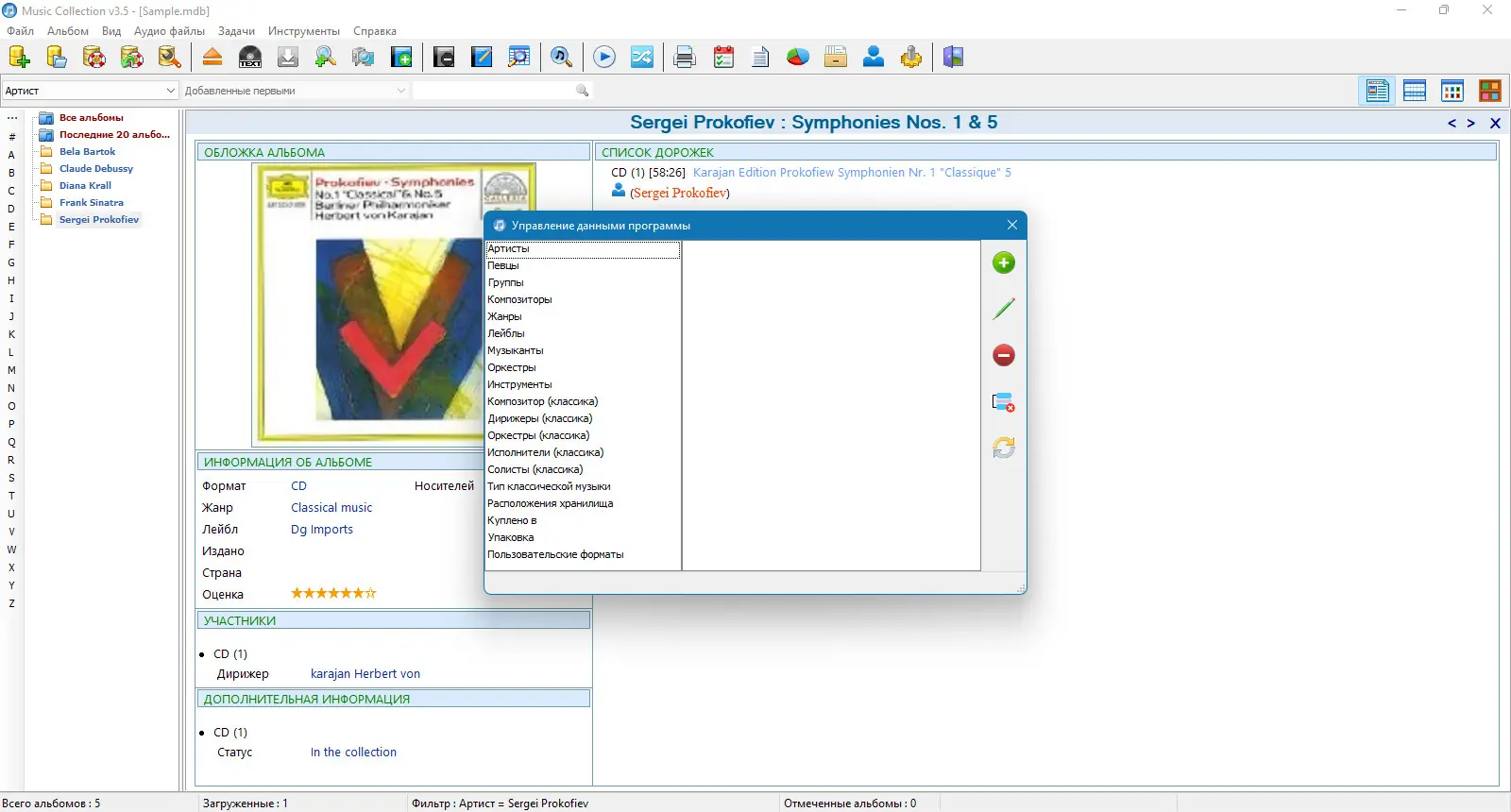Click the music note search icon
The height and width of the screenshot is (812, 1511).
tap(562, 58)
